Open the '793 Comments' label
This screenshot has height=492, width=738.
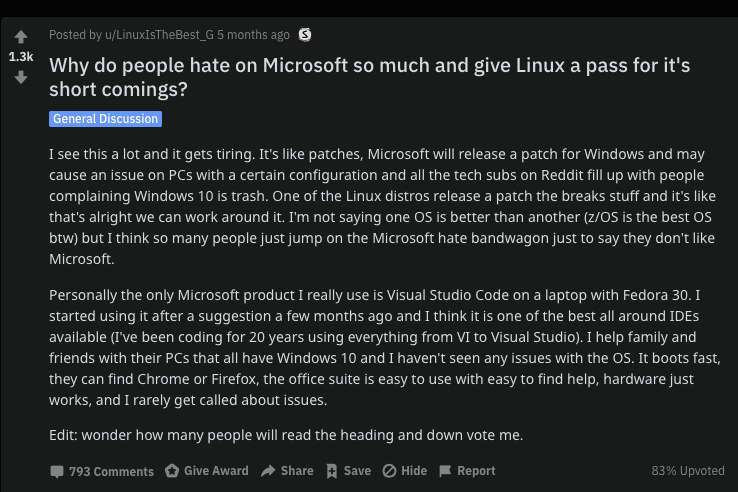111,471
